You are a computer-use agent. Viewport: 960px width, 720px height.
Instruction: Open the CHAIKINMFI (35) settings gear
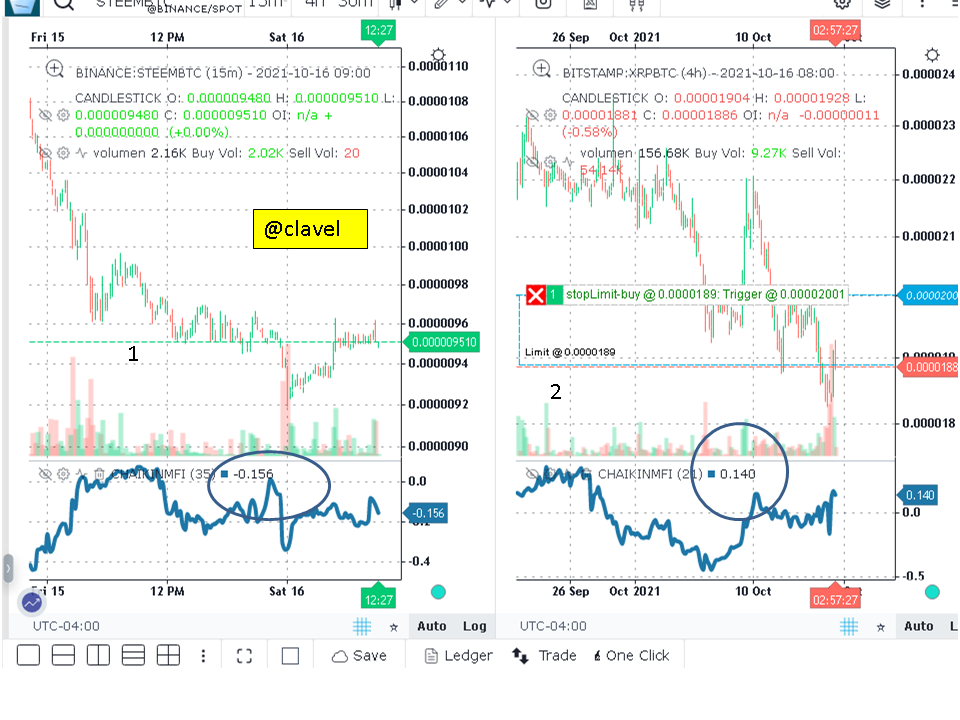point(63,474)
